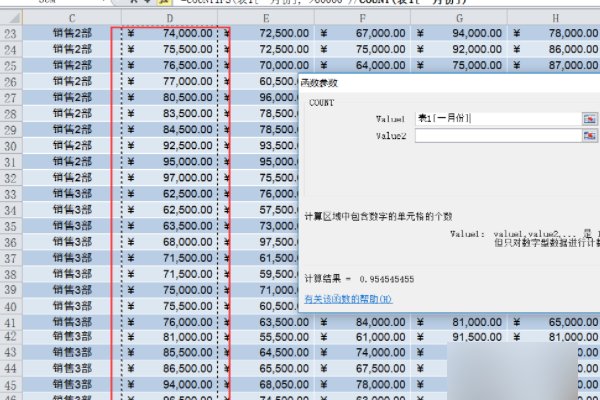This screenshot has width=600, height=400.
Task: Select column C header
Action: [72, 18]
